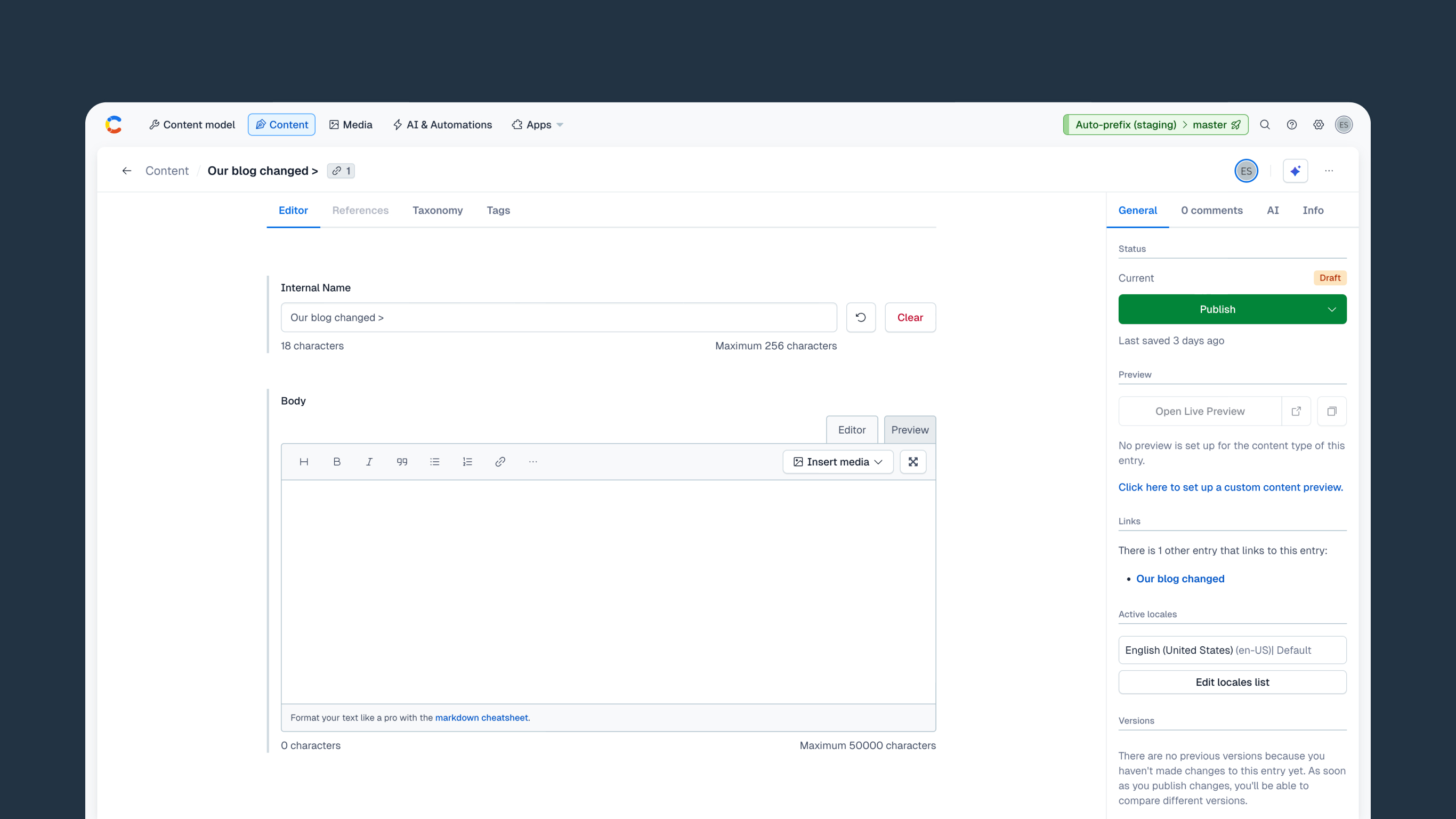Open the AI sparkle assistant button
Screen dimensions: 1456x819
click(x=1295, y=171)
